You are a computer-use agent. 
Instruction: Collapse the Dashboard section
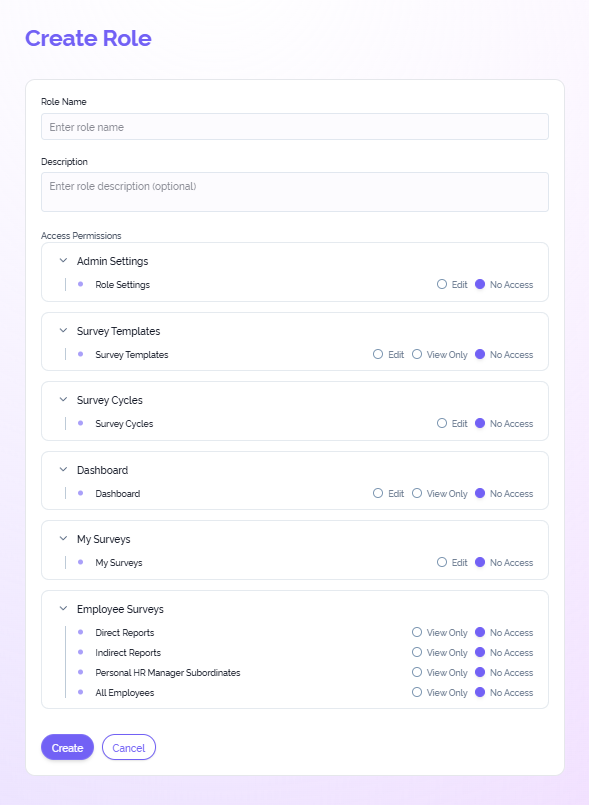(x=62, y=470)
